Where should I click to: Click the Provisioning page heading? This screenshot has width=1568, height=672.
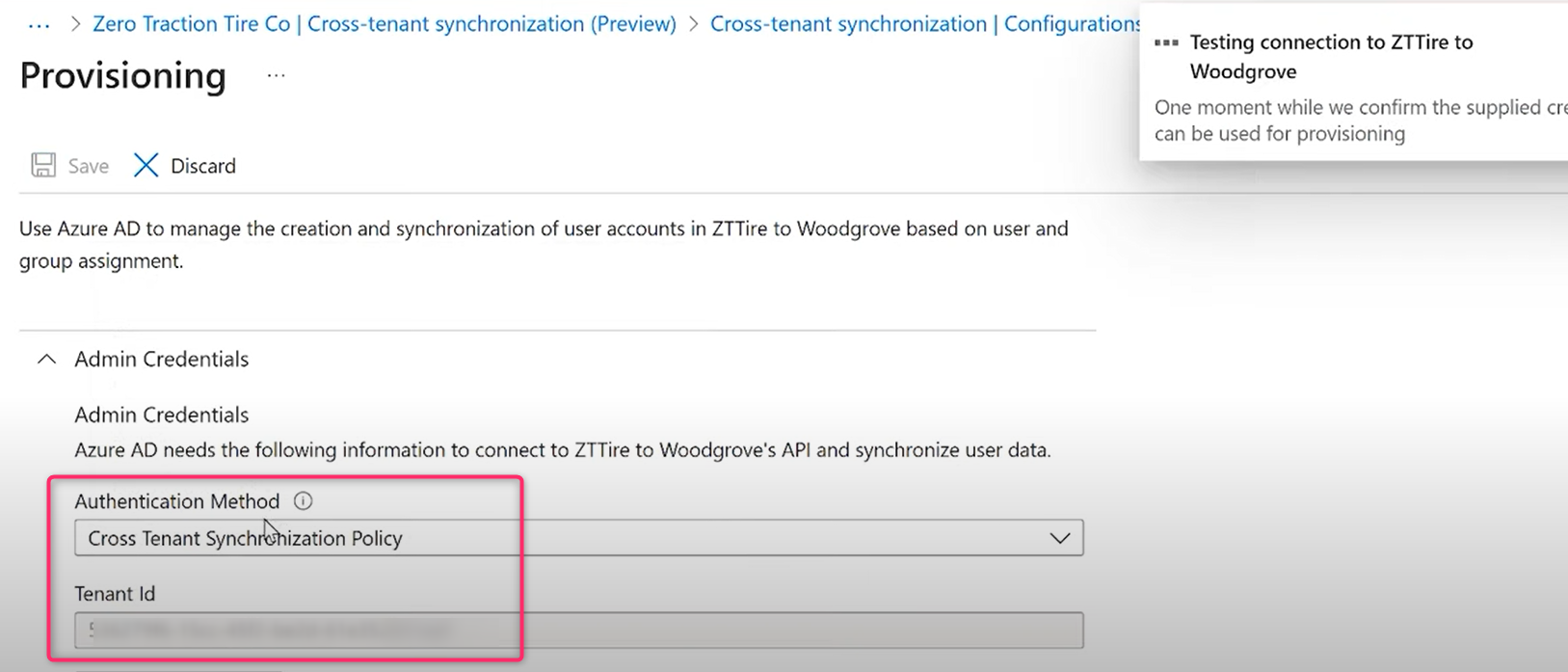(x=122, y=75)
